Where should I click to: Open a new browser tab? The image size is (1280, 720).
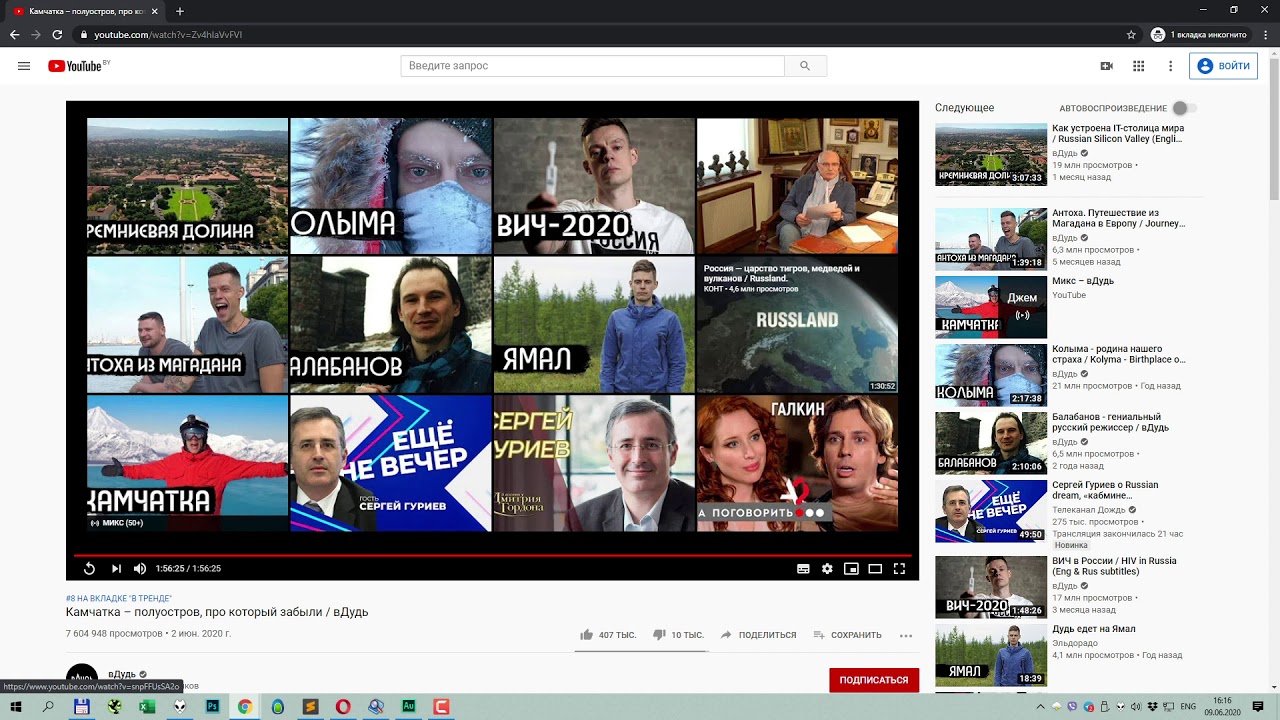tap(180, 11)
